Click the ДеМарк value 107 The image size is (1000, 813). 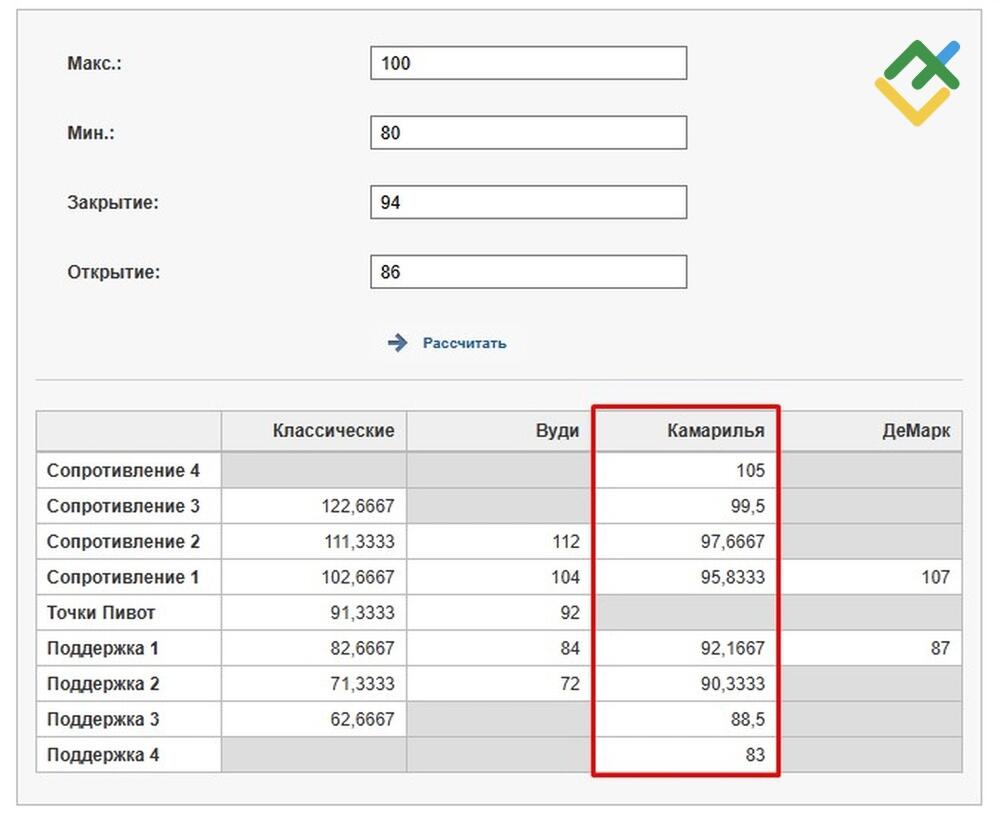[x=936, y=577]
